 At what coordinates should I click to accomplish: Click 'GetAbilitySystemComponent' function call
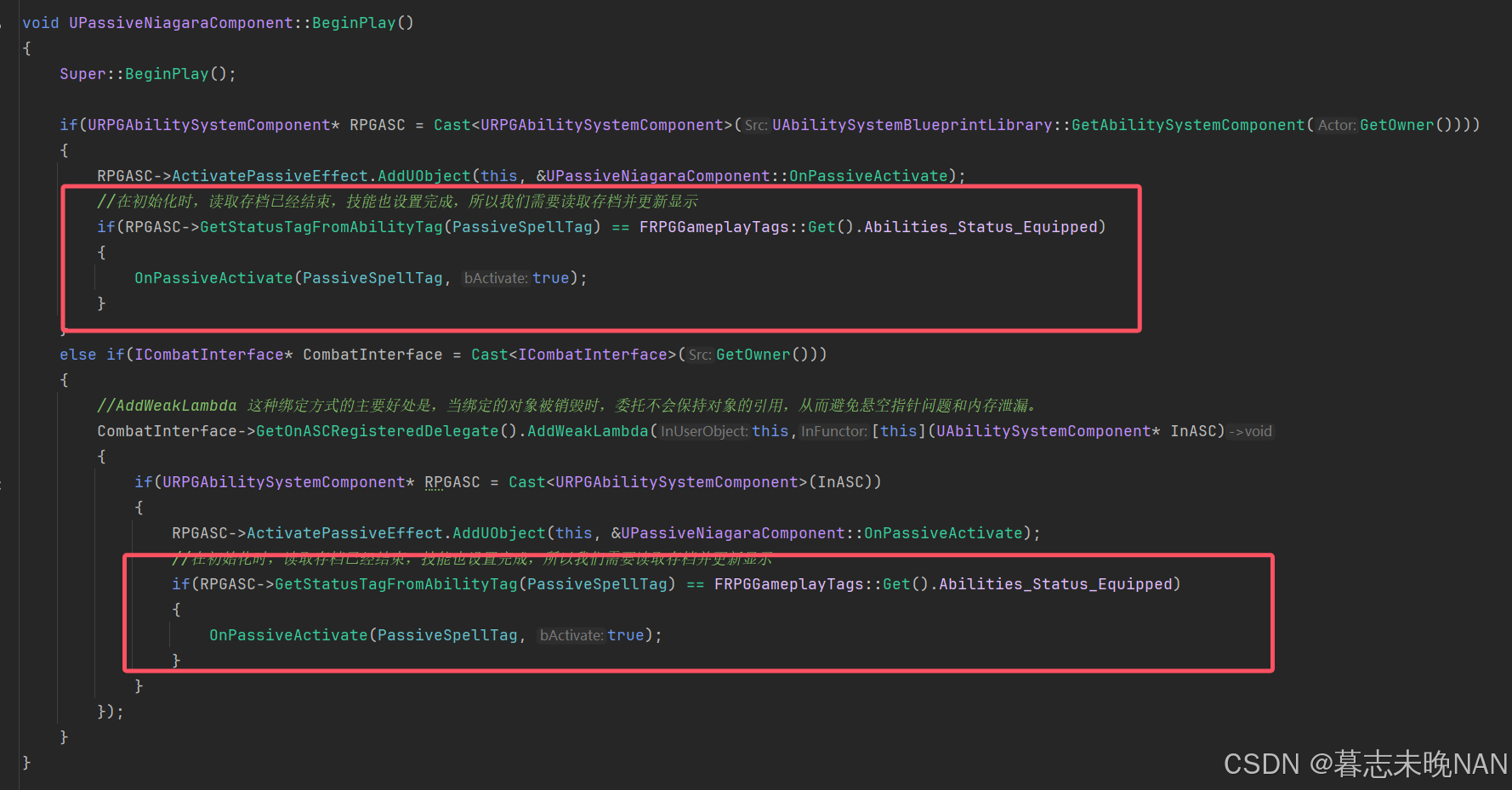pos(1188,125)
